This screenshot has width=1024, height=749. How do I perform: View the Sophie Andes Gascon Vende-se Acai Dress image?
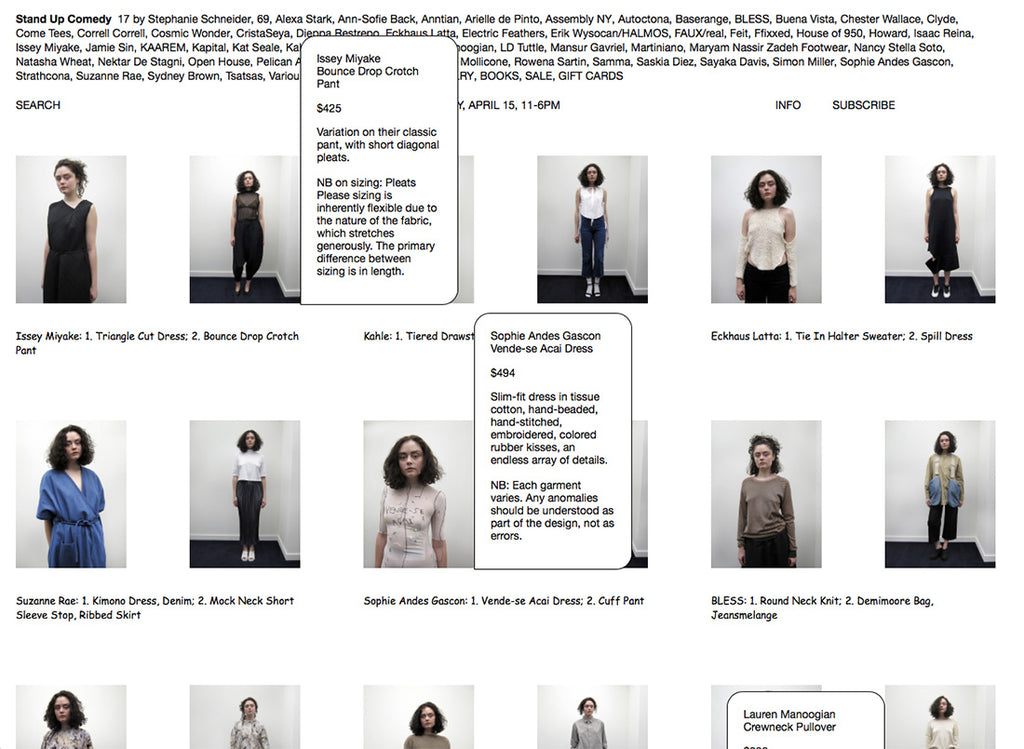418,494
